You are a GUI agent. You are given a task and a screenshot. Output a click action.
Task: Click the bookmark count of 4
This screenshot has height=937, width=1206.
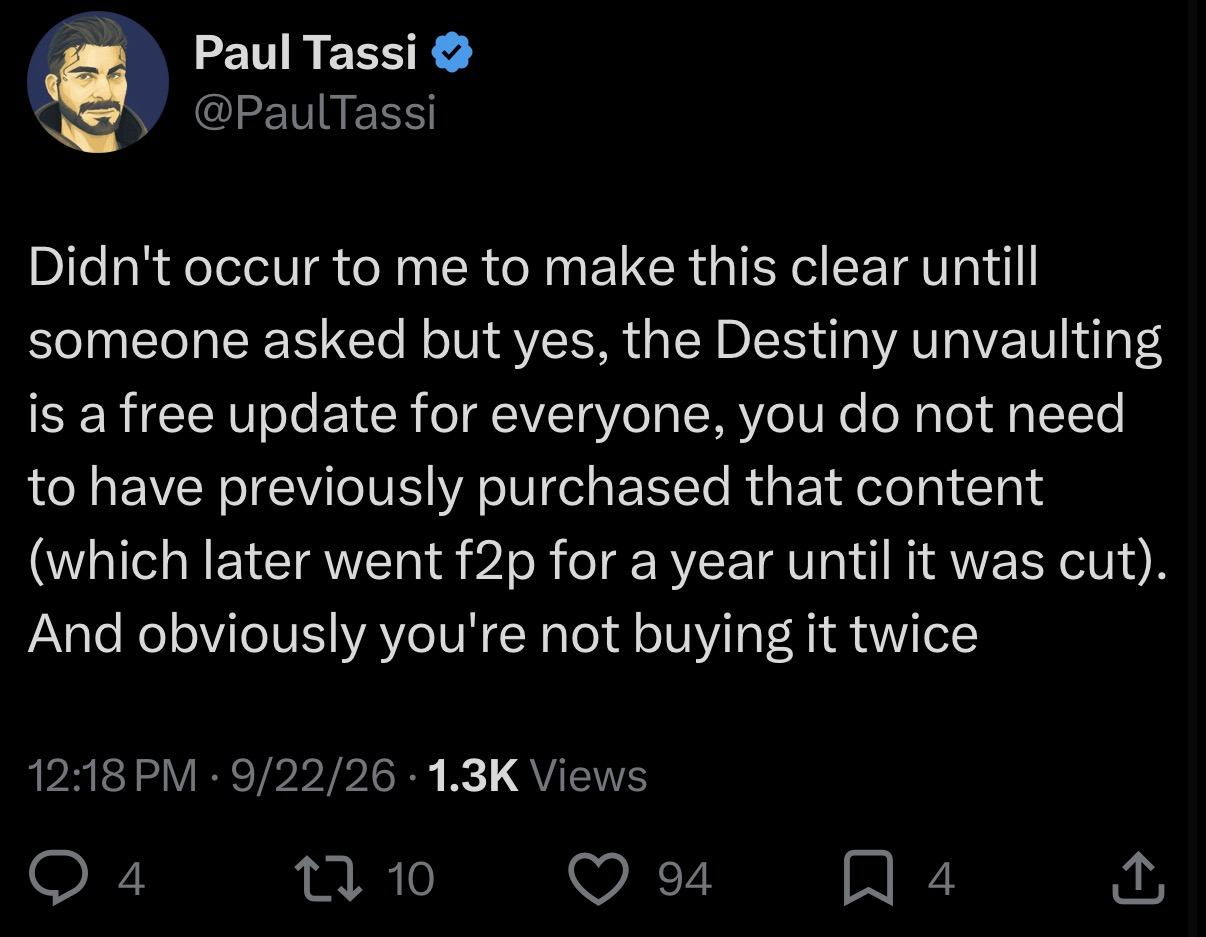[x=941, y=879]
